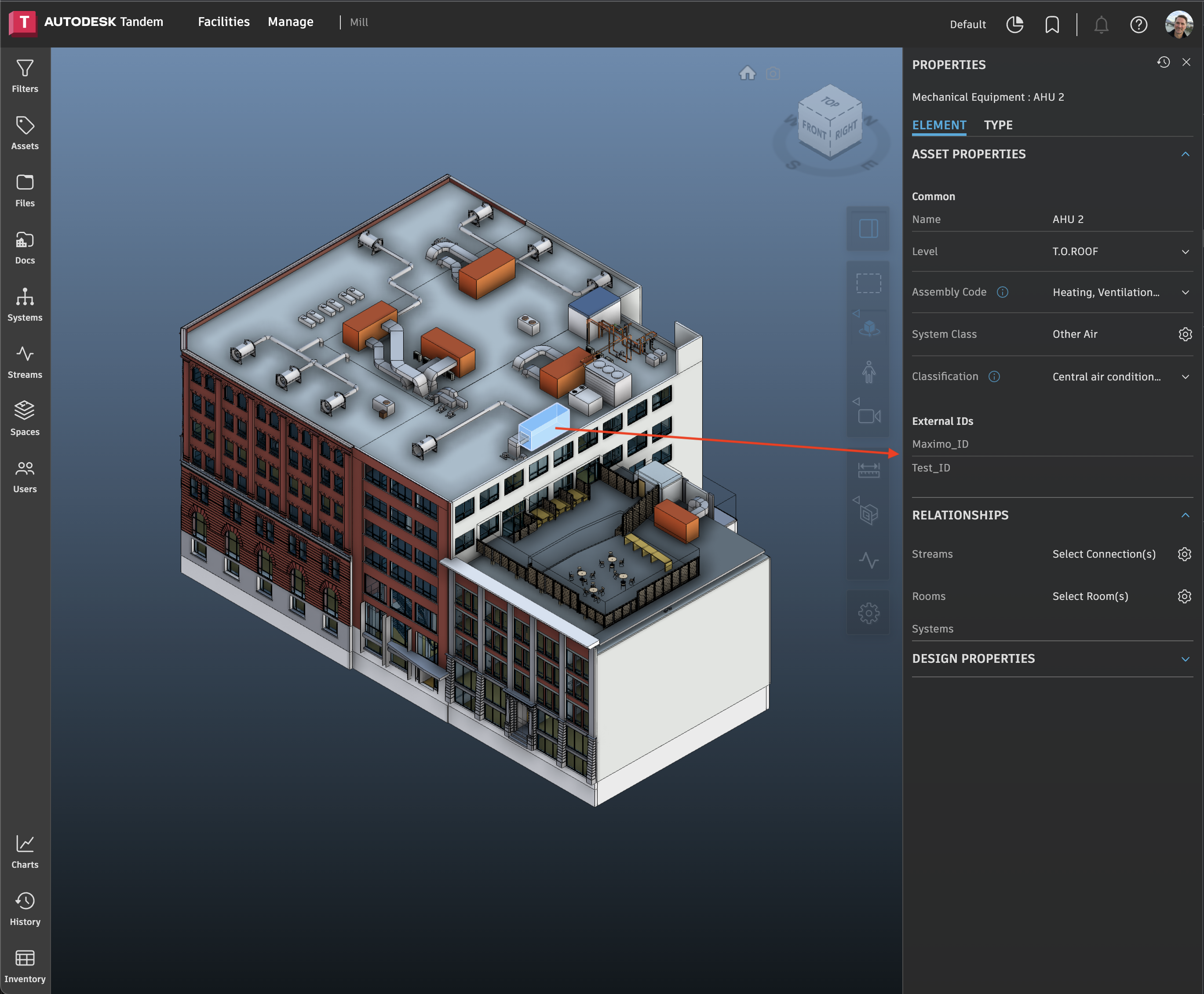Toggle the first person walk tool
Image resolution: width=1204 pixels, height=994 pixels.
(x=868, y=372)
